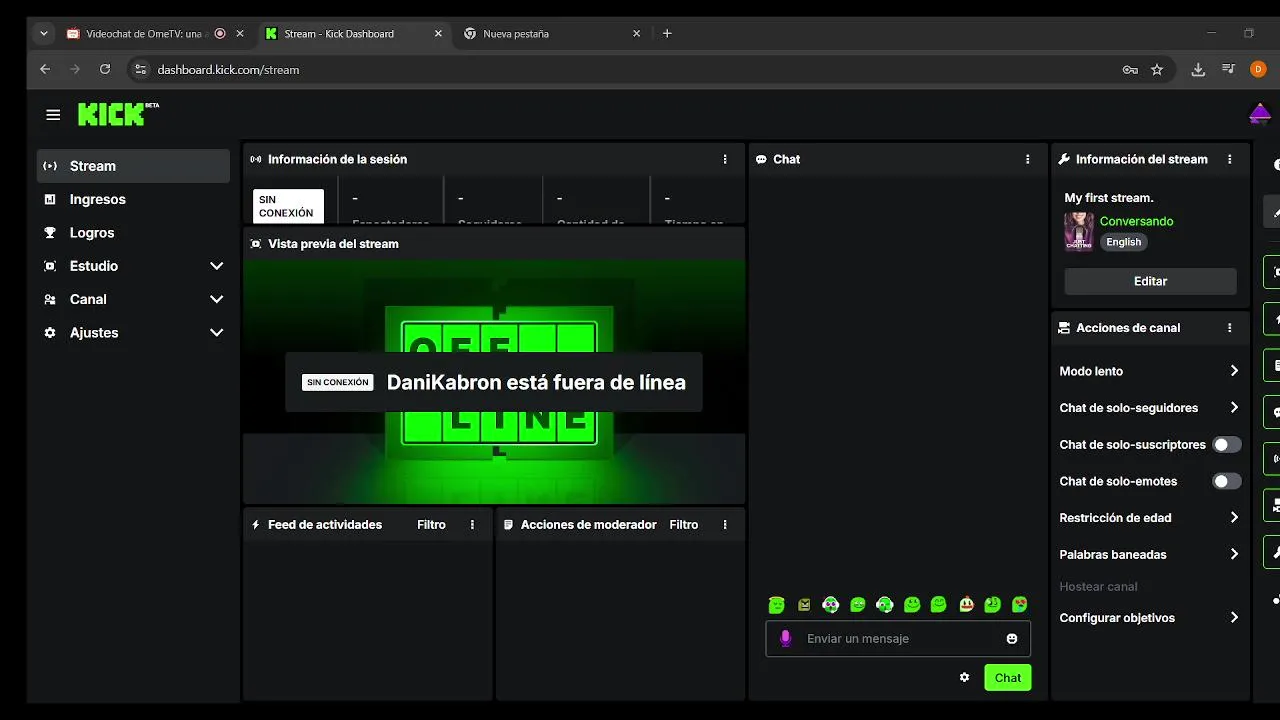Click the Conversando category link
The image size is (1280, 720).
pos(1136,221)
